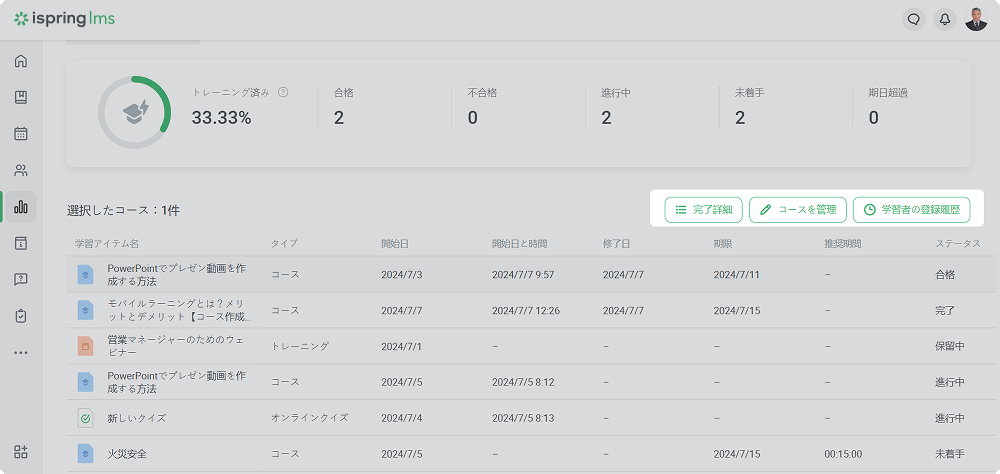
Task: Click the 完了詳細 button
Action: pos(704,210)
